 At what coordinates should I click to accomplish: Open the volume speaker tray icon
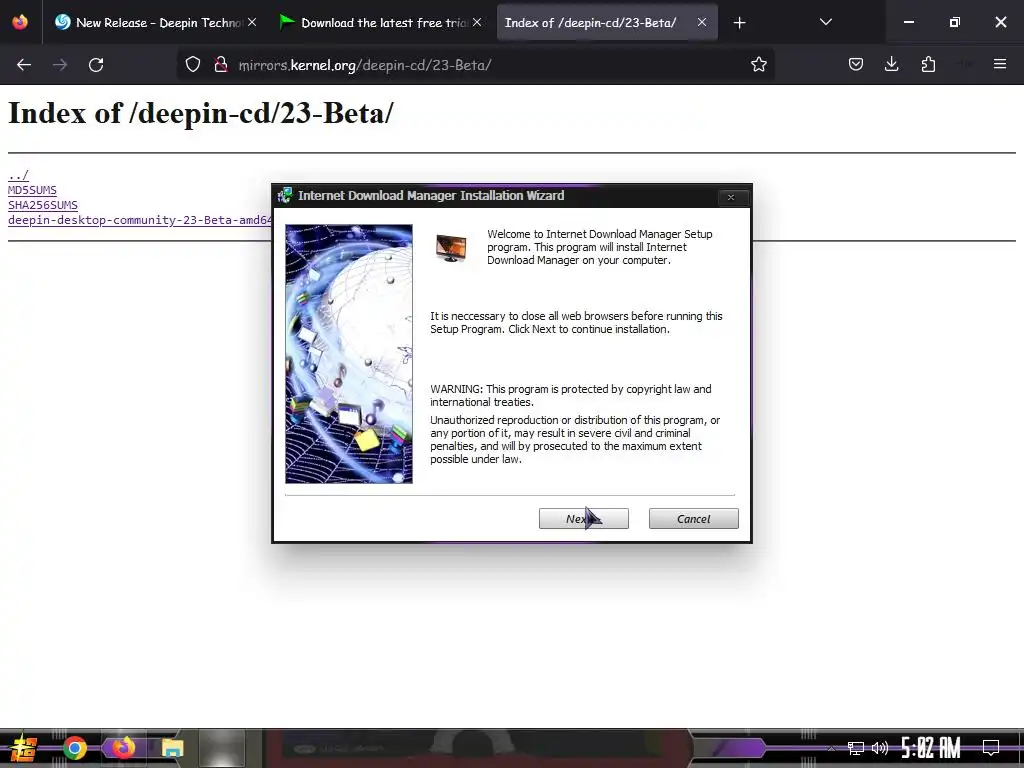pyautogui.click(x=880, y=748)
